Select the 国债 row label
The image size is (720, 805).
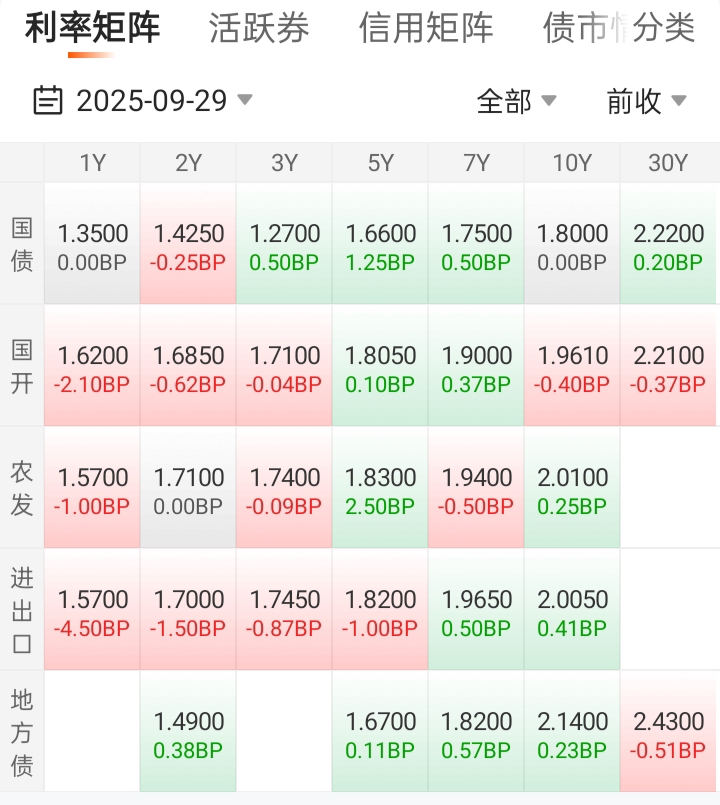(22, 244)
